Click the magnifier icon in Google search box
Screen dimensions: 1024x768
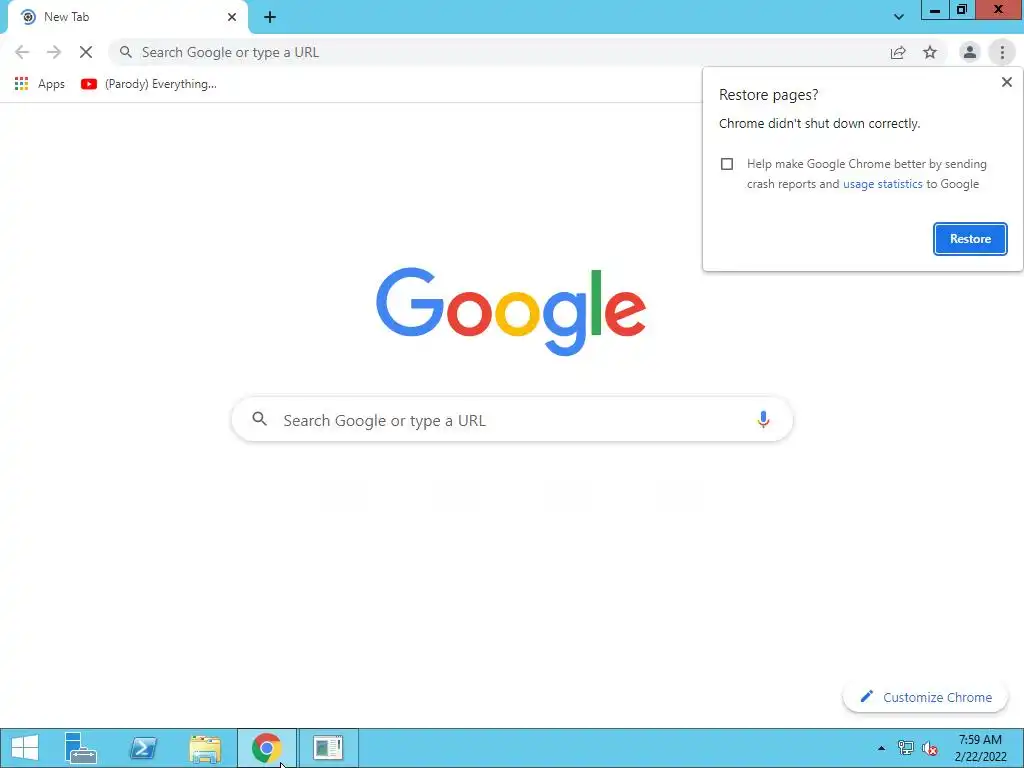click(x=260, y=419)
